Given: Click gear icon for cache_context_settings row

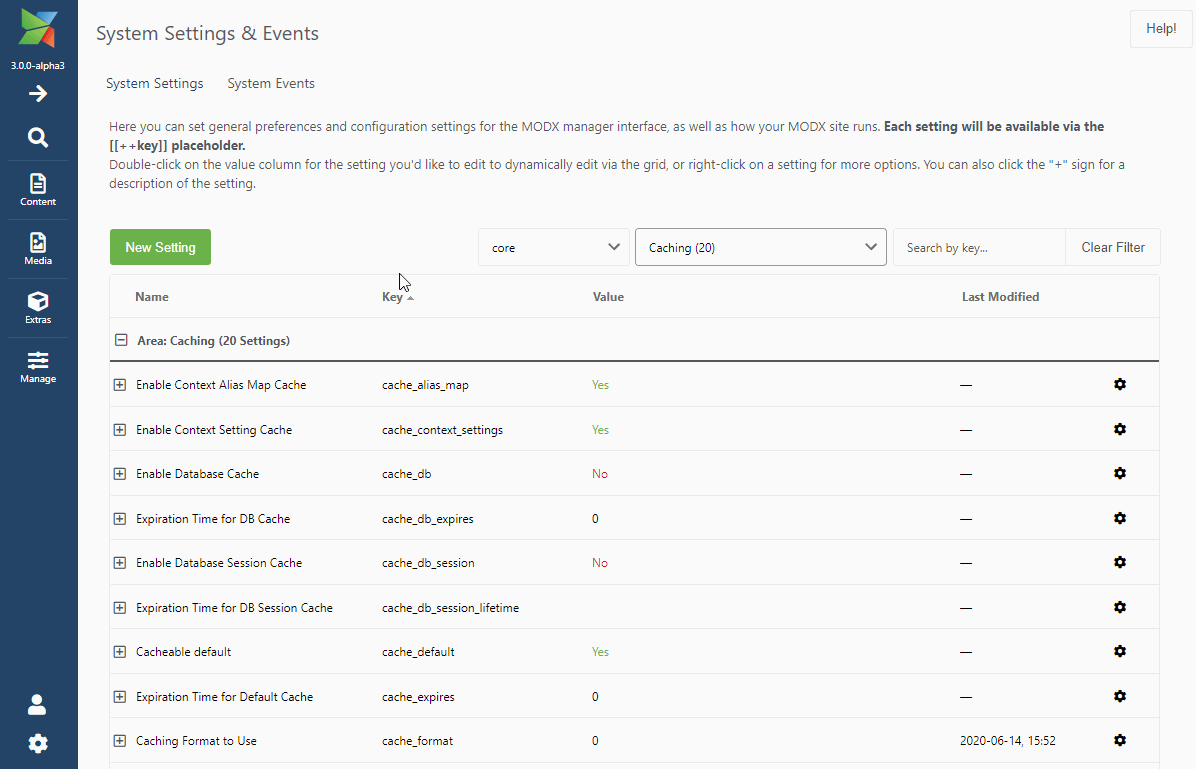Looking at the screenshot, I should tap(1120, 430).
